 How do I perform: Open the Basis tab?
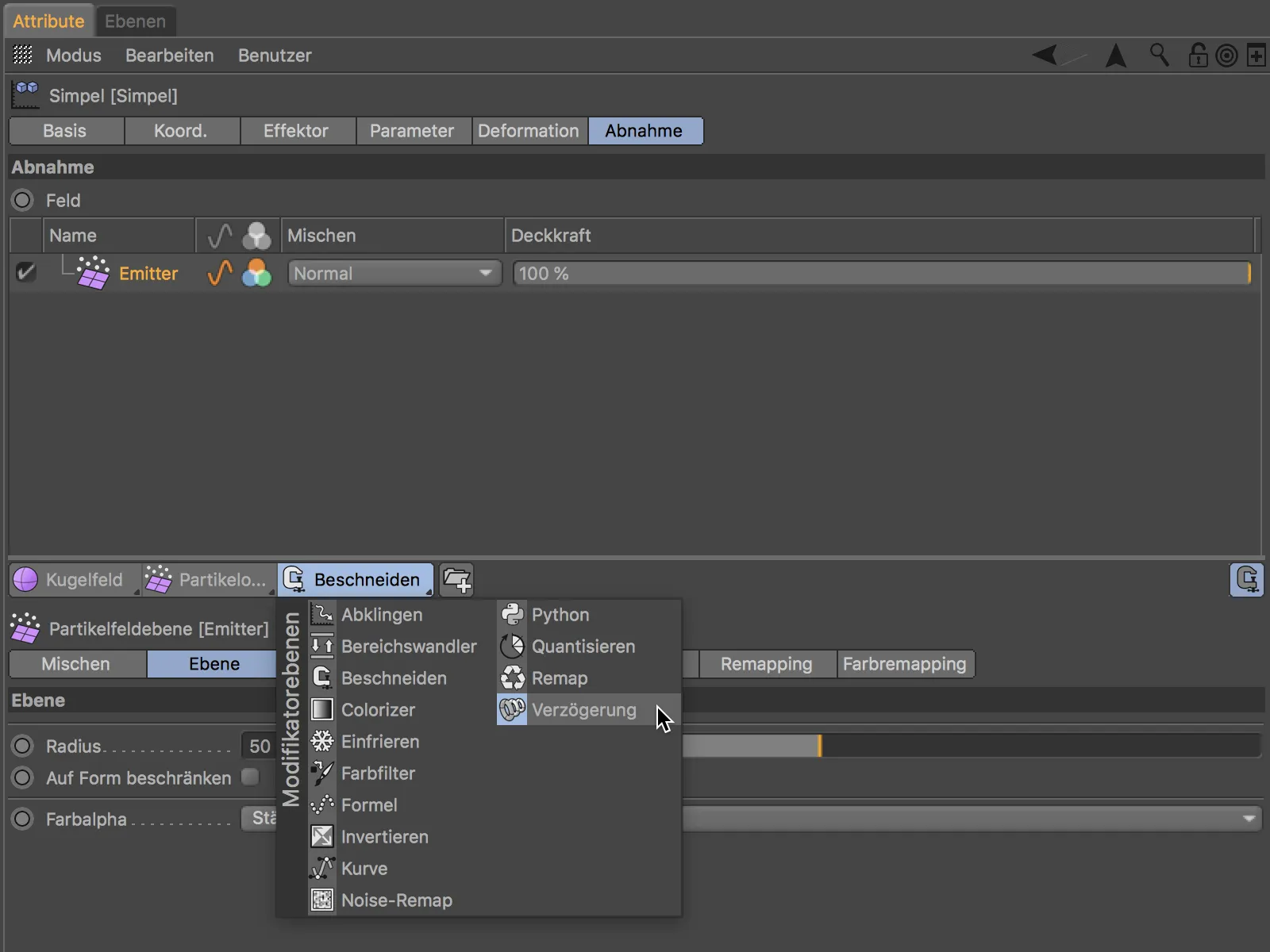click(x=66, y=131)
